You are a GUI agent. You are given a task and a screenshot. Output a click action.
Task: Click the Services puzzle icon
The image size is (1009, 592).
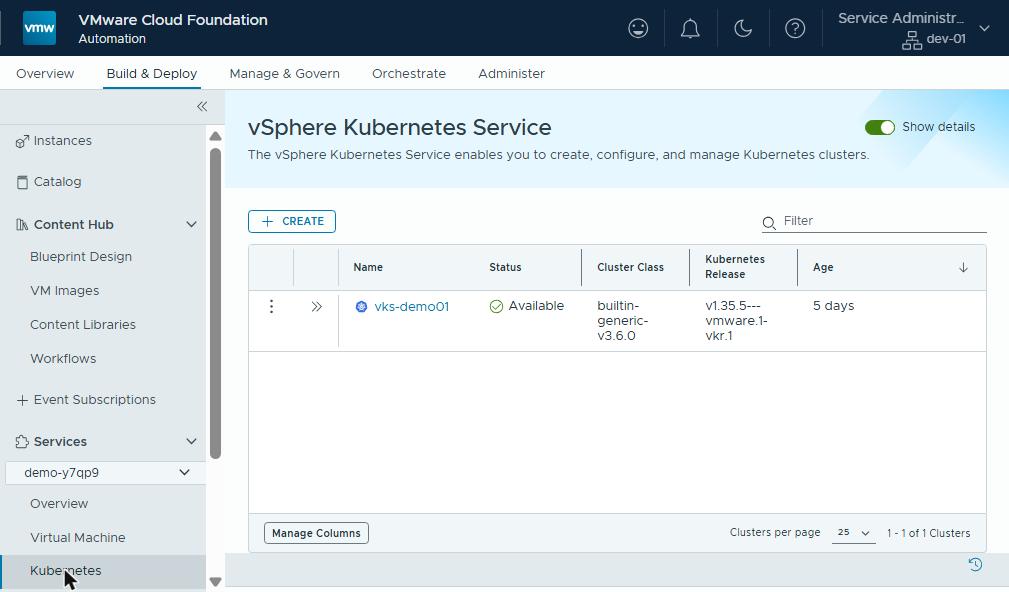click(22, 441)
